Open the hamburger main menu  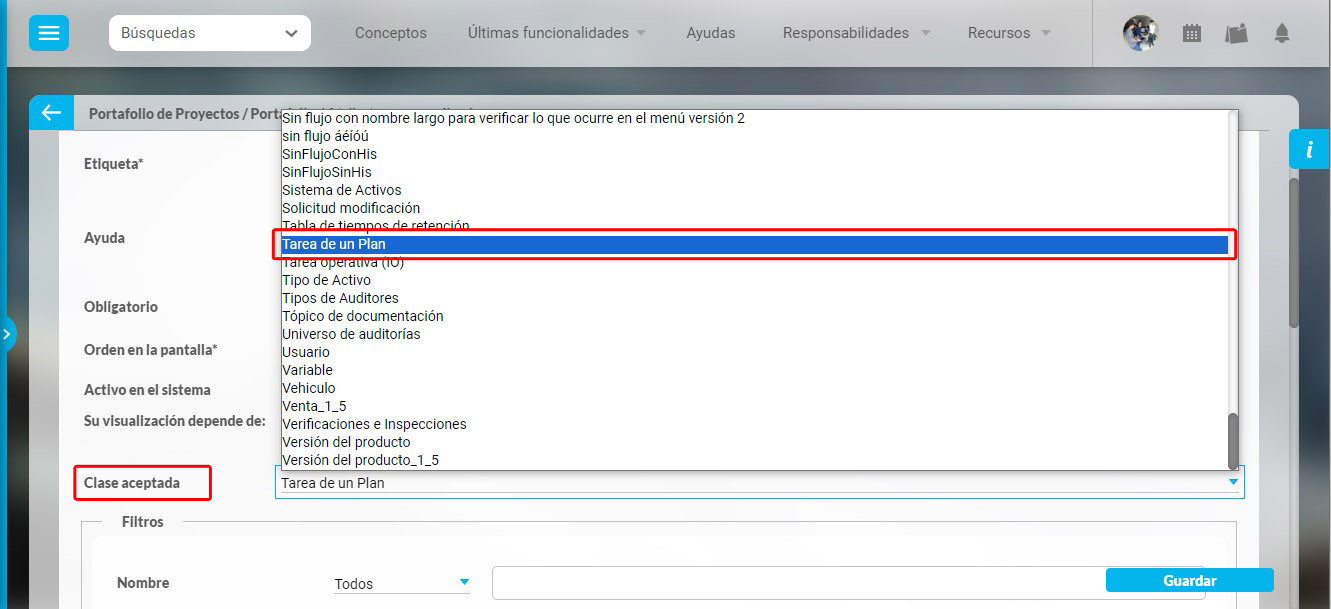pos(48,33)
